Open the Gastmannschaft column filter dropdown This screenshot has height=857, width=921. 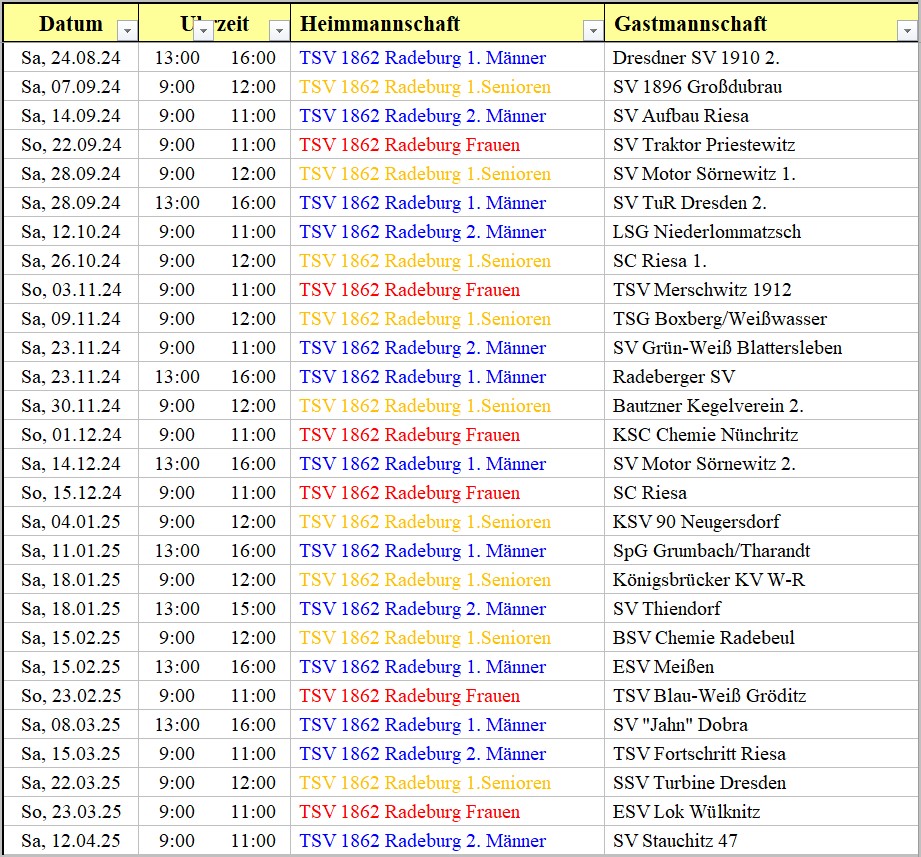pos(907,30)
